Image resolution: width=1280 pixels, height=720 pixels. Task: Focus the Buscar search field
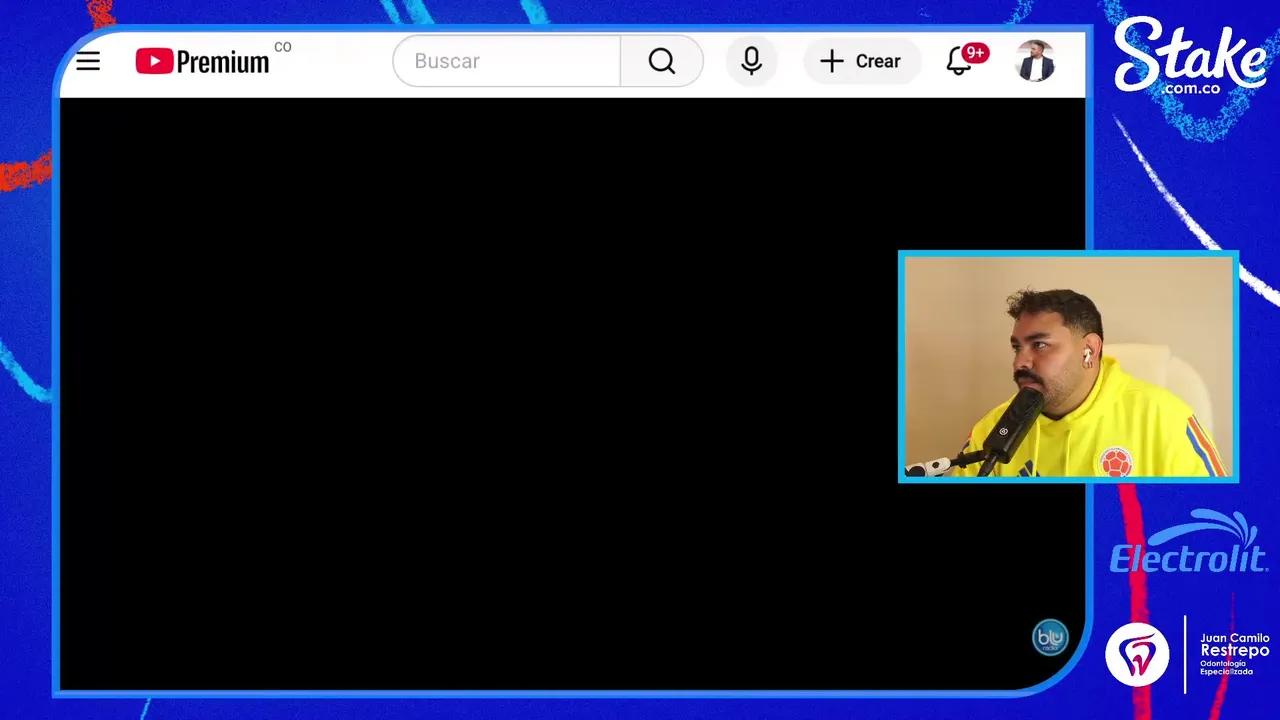(x=507, y=61)
